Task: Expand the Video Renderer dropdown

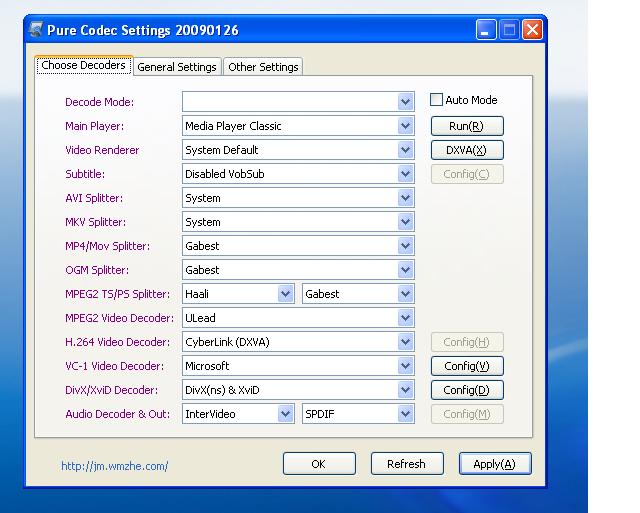Action: tap(298, 150)
